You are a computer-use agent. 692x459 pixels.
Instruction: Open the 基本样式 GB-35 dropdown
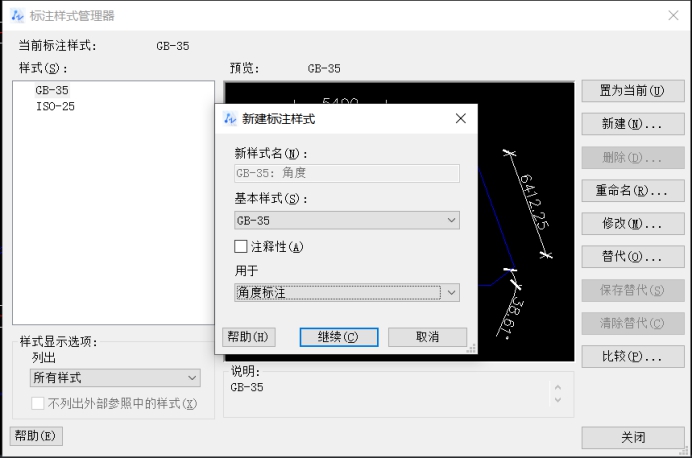pyautogui.click(x=347, y=220)
